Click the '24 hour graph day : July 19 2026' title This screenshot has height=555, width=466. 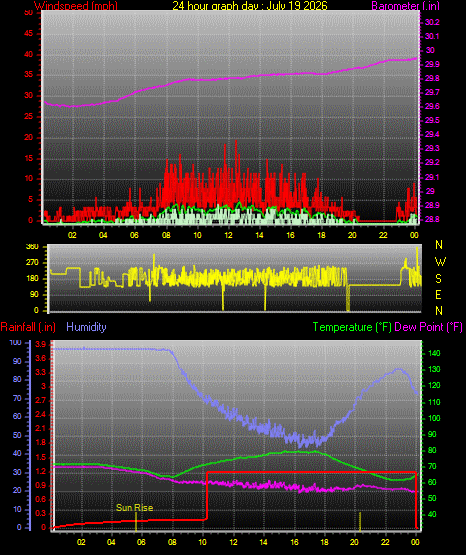point(250,5)
